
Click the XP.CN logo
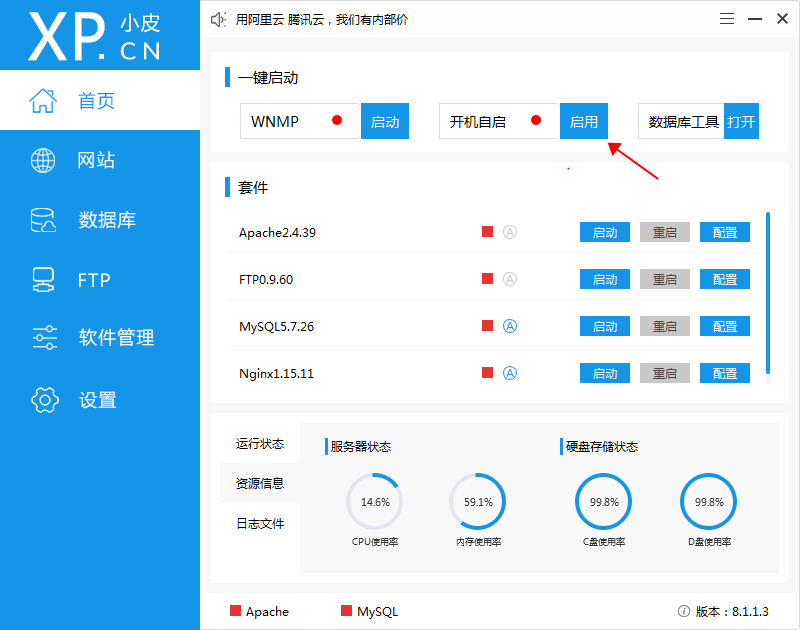coord(94,36)
